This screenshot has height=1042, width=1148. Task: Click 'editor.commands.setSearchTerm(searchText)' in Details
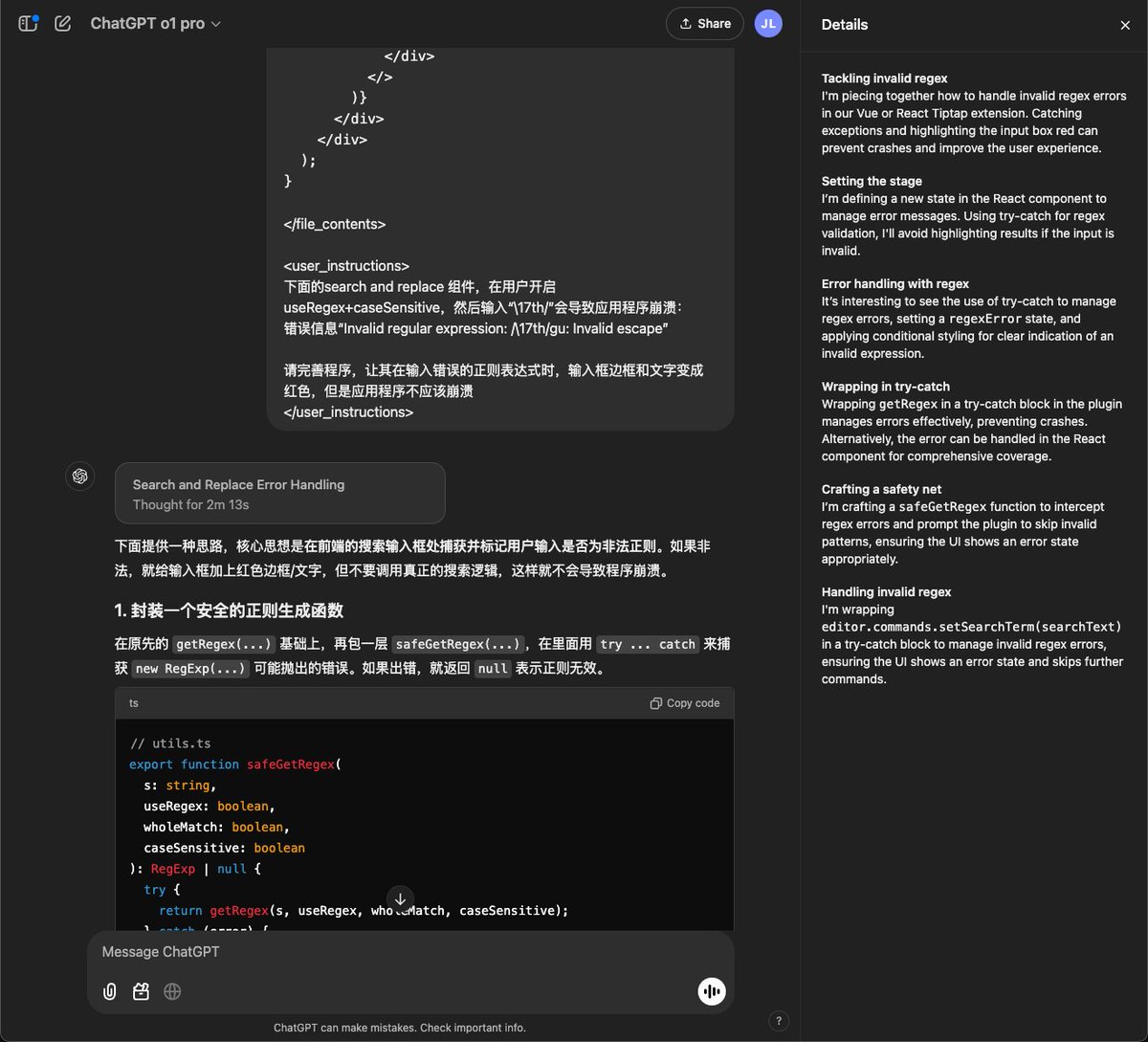[x=972, y=627]
